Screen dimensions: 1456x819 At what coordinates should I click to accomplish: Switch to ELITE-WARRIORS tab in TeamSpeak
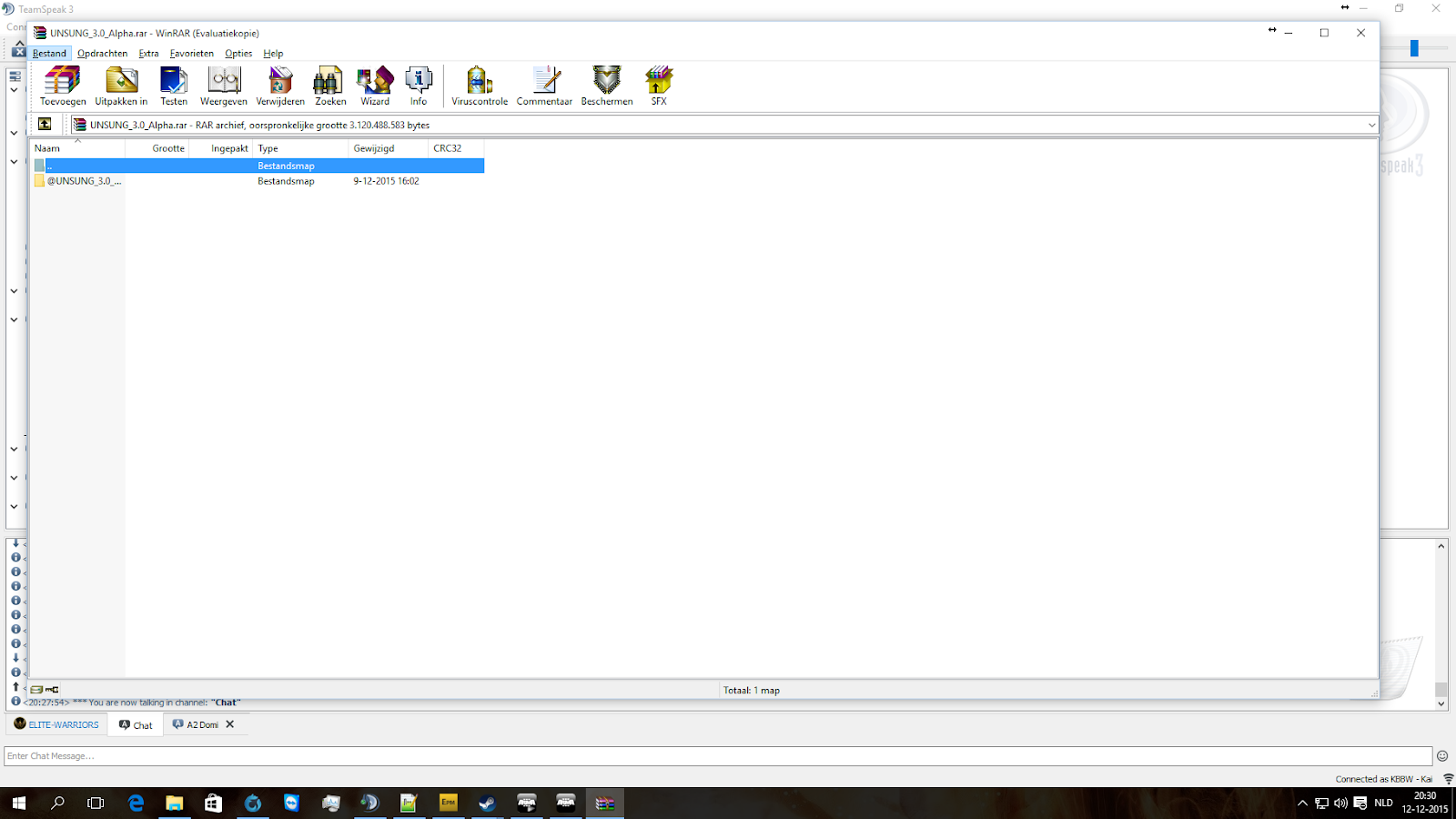(x=56, y=724)
